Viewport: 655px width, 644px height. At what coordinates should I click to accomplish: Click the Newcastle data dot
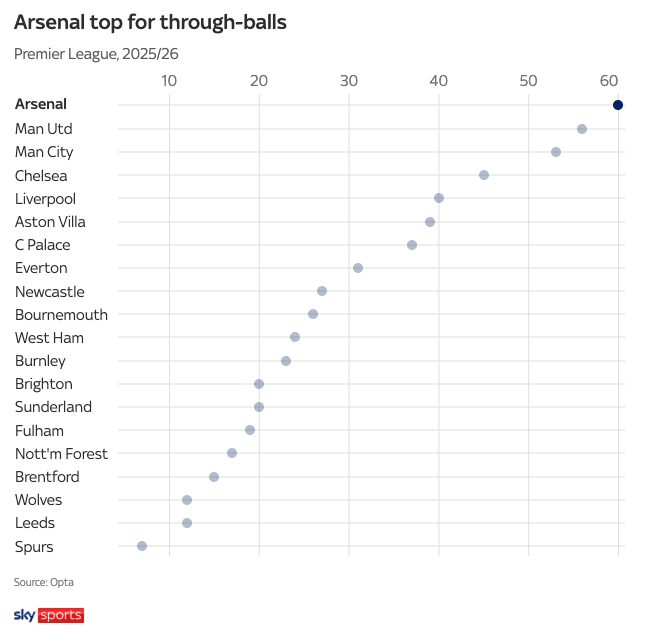[322, 291]
